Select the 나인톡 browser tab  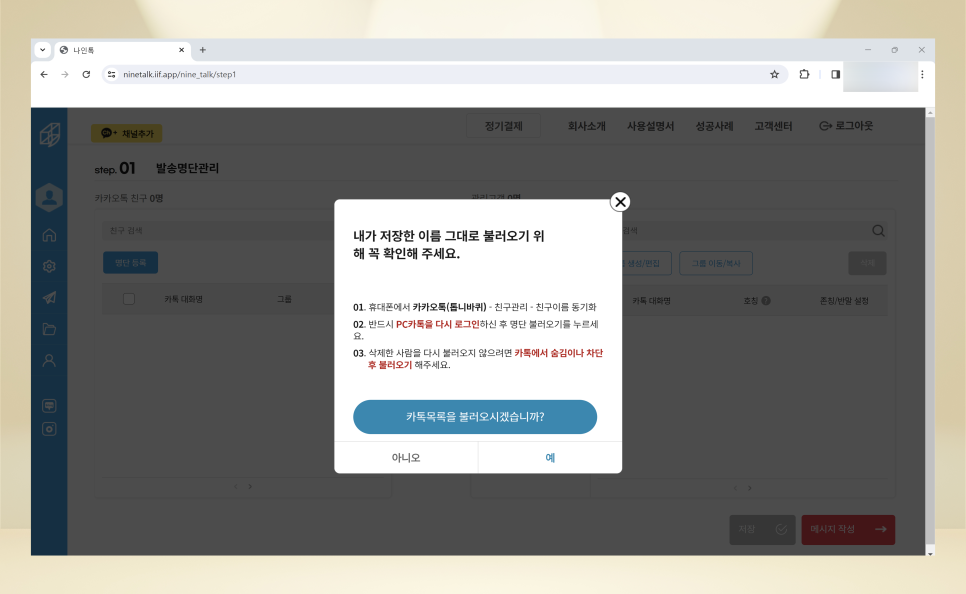click(x=122, y=50)
